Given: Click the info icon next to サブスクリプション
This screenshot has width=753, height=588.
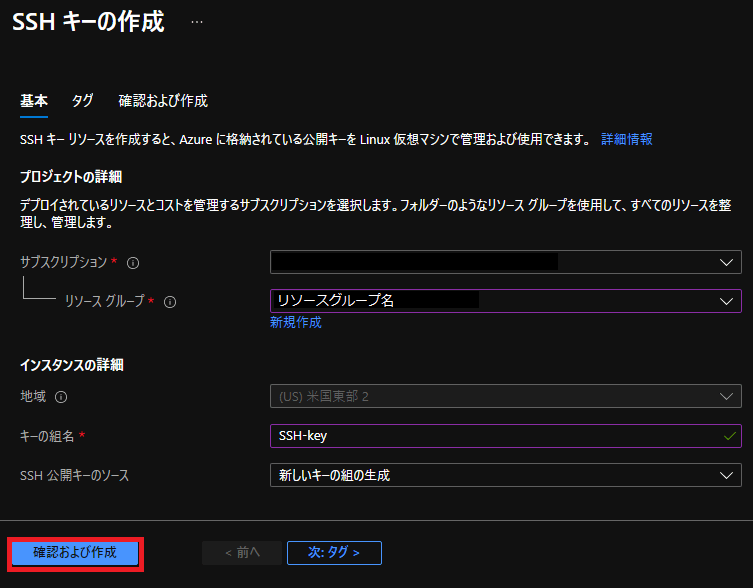Looking at the screenshot, I should coord(133,263).
